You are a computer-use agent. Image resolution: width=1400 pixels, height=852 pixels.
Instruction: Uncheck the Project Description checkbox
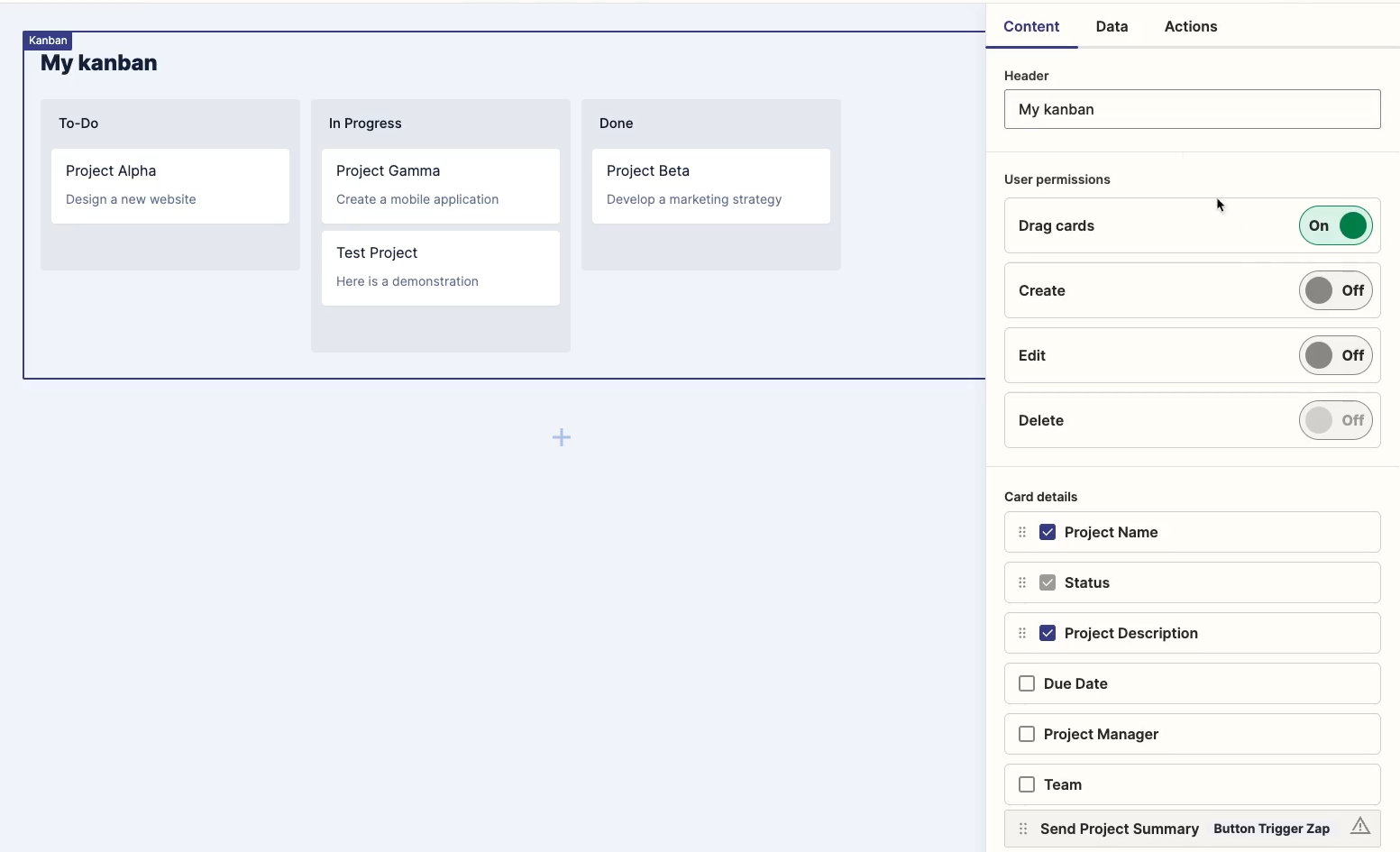click(1048, 633)
